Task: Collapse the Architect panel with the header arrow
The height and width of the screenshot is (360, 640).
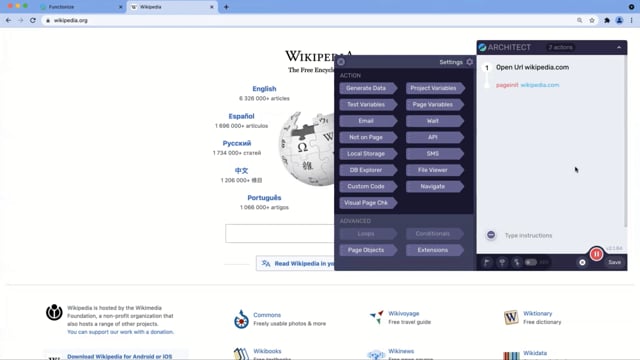Action: pos(619,47)
